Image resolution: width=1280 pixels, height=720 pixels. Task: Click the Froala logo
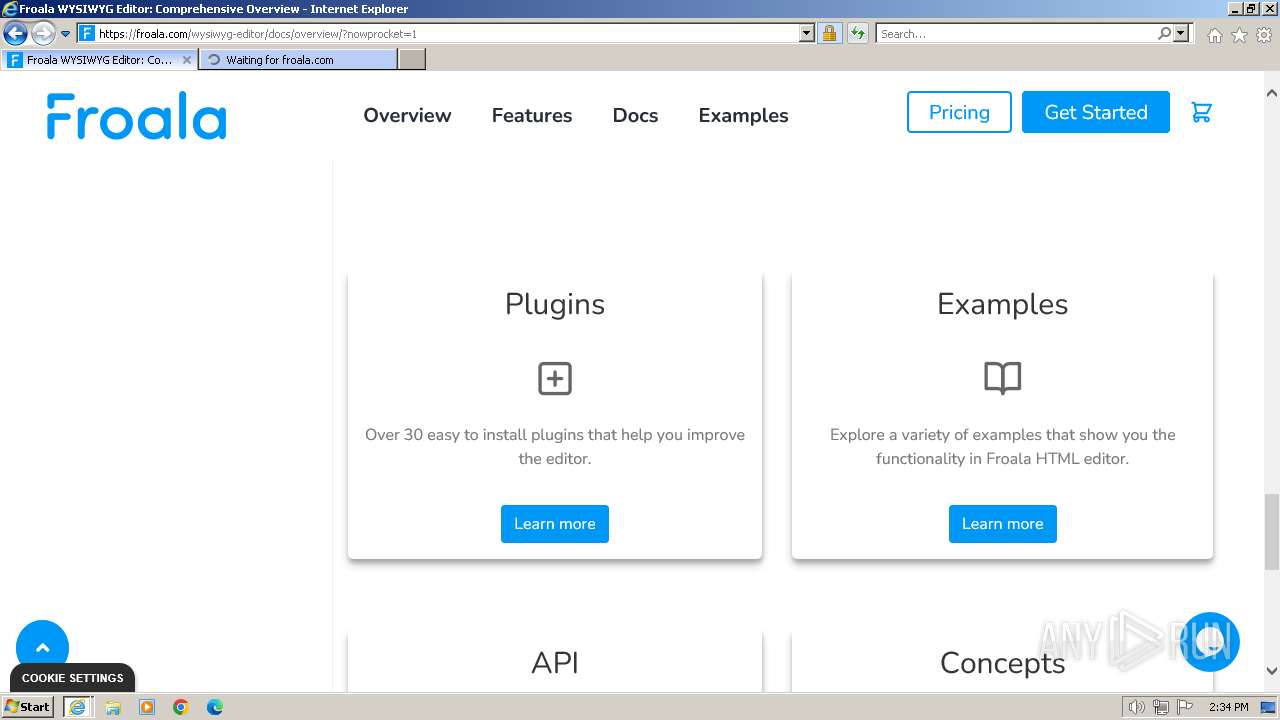[136, 115]
